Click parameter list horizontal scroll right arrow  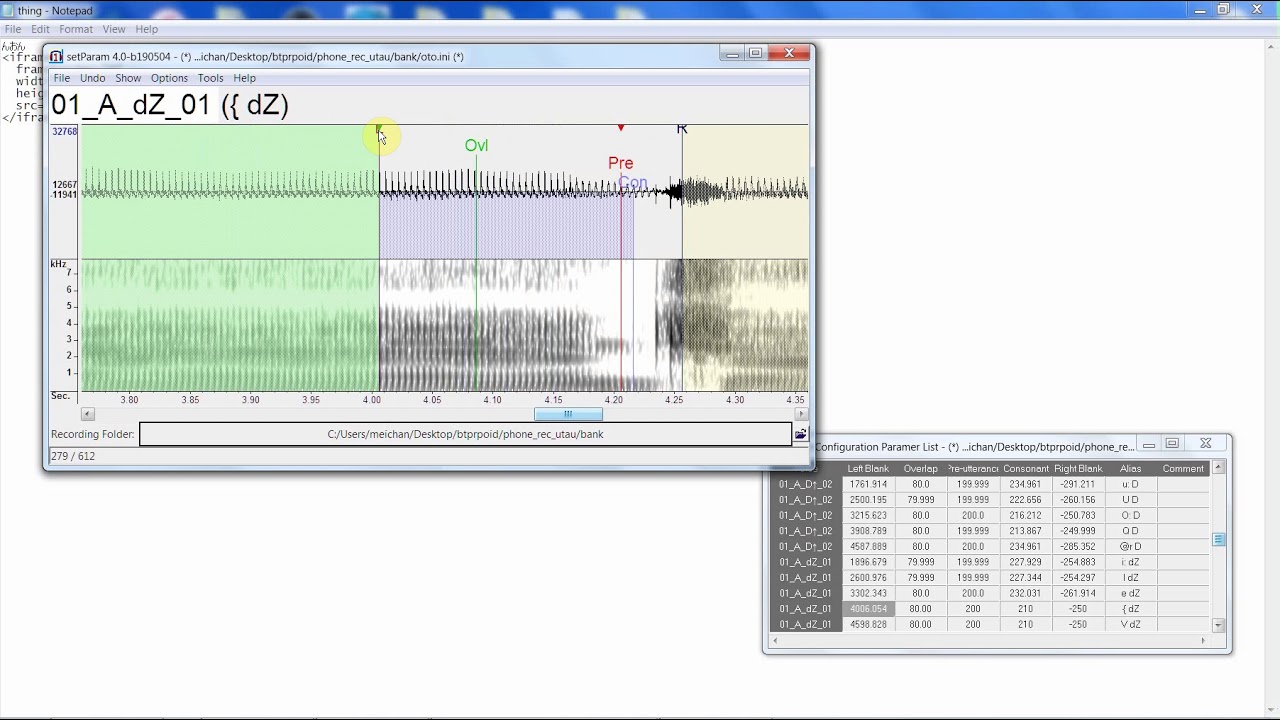tap(1203, 641)
